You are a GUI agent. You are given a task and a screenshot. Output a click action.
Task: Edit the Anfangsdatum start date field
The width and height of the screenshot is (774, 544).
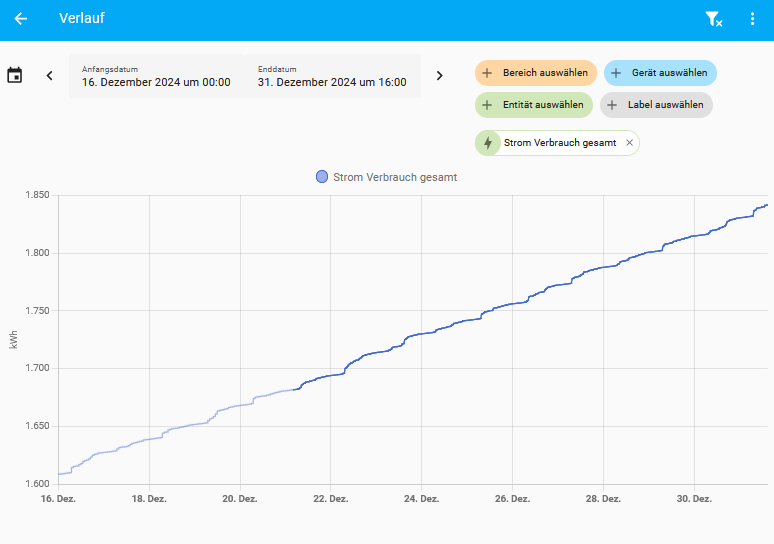click(x=156, y=76)
